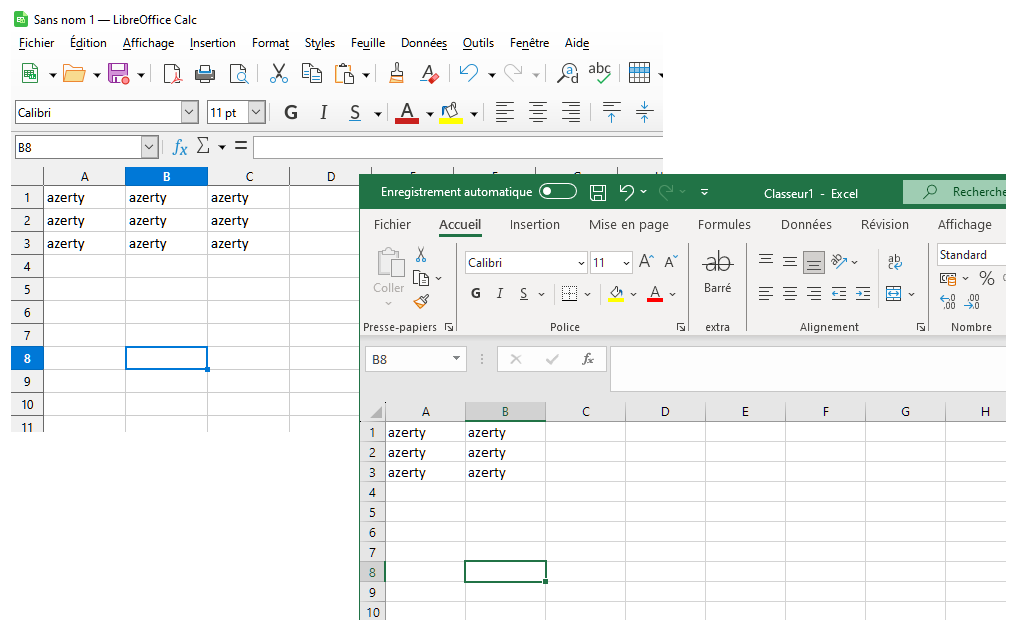Toggle Enregistrement automatique switch in Excel
1026x628 pixels.
(x=557, y=192)
